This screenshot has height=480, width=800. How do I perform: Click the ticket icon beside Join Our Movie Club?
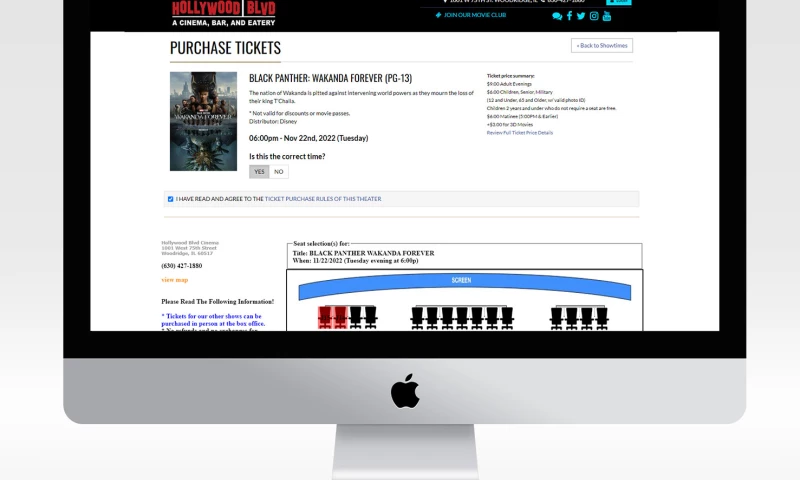tap(438, 15)
